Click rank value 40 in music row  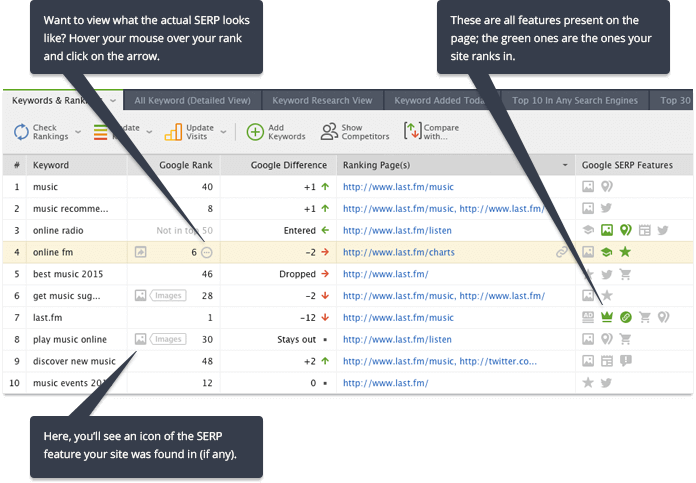point(207,187)
